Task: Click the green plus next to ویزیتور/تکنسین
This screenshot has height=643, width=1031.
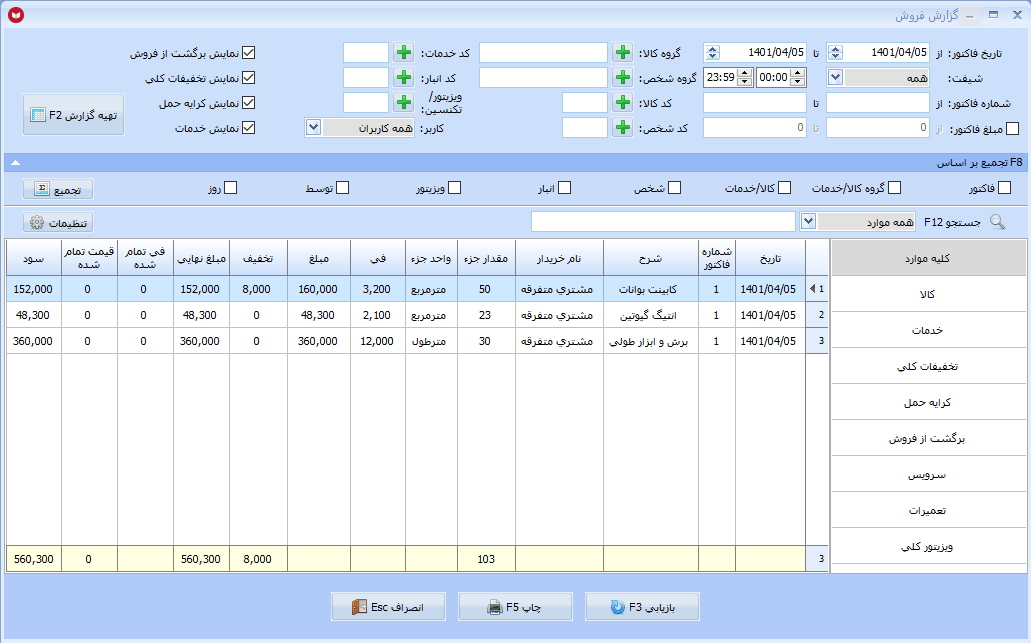Action: 404,103
